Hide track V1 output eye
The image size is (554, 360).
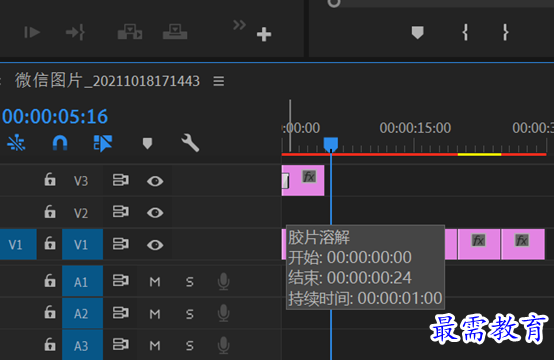(155, 244)
